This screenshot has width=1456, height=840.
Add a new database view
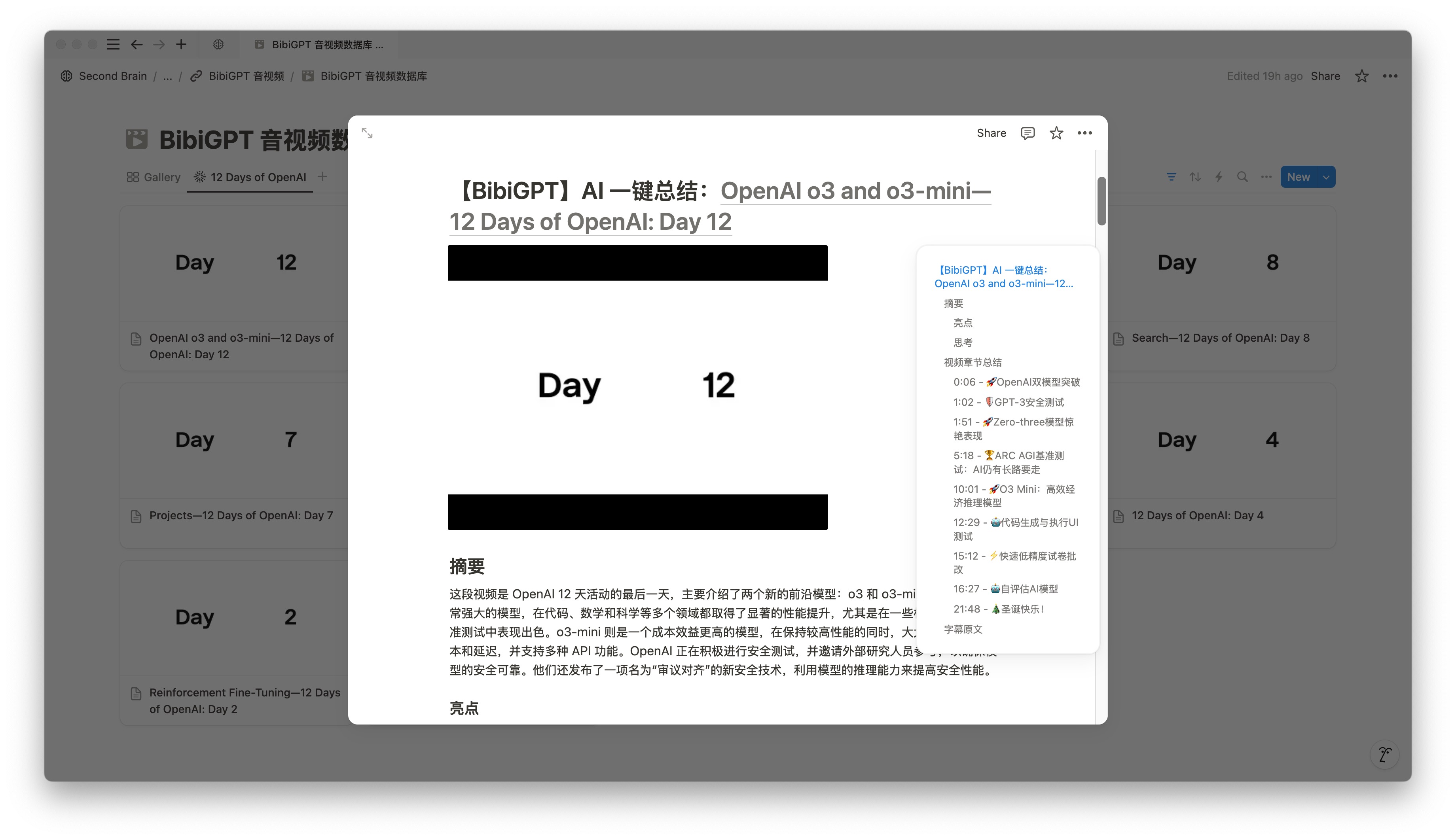322,176
